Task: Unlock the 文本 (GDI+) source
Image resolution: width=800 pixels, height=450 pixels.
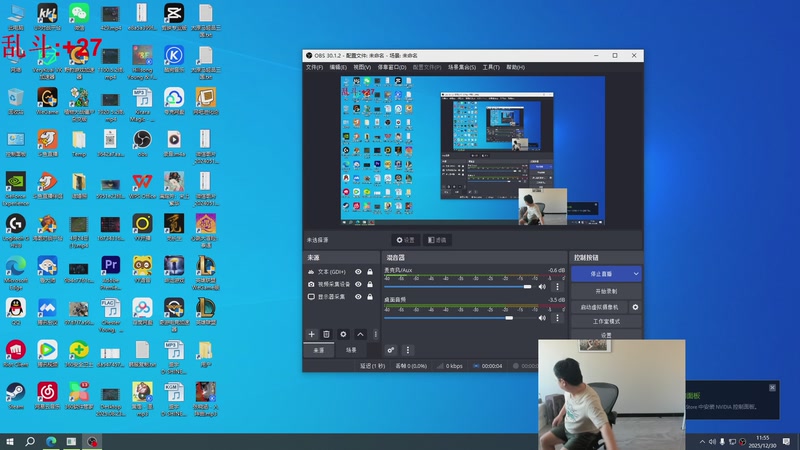Action: tap(370, 272)
